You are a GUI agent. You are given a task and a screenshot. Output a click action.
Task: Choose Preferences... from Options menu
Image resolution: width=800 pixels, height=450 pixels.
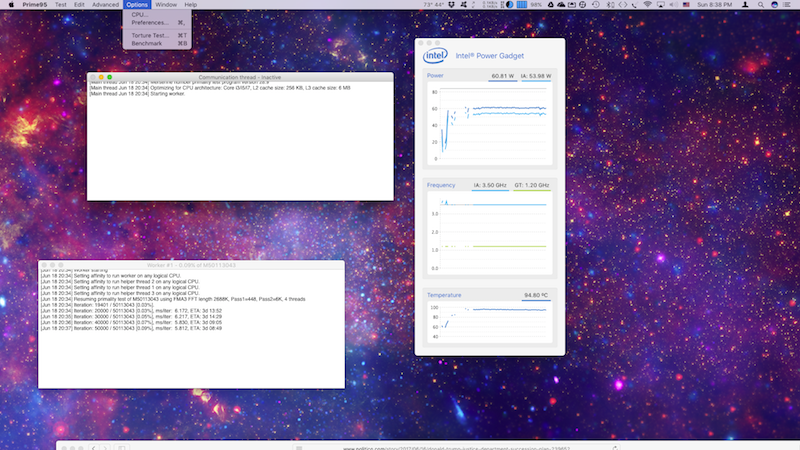click(x=157, y=22)
